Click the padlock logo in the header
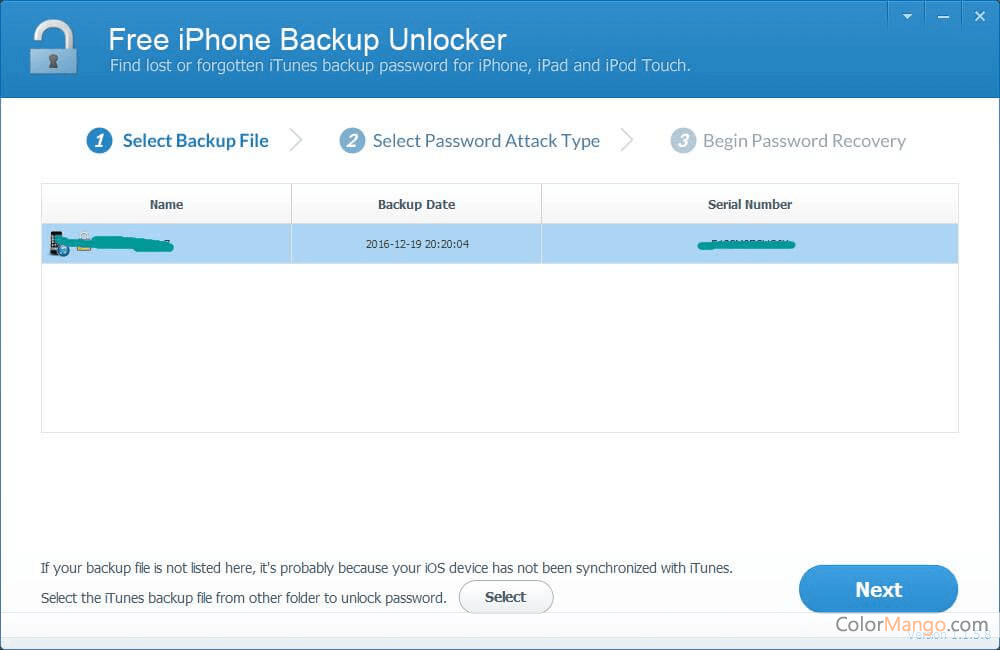This screenshot has height=650, width=1000. tap(53, 48)
